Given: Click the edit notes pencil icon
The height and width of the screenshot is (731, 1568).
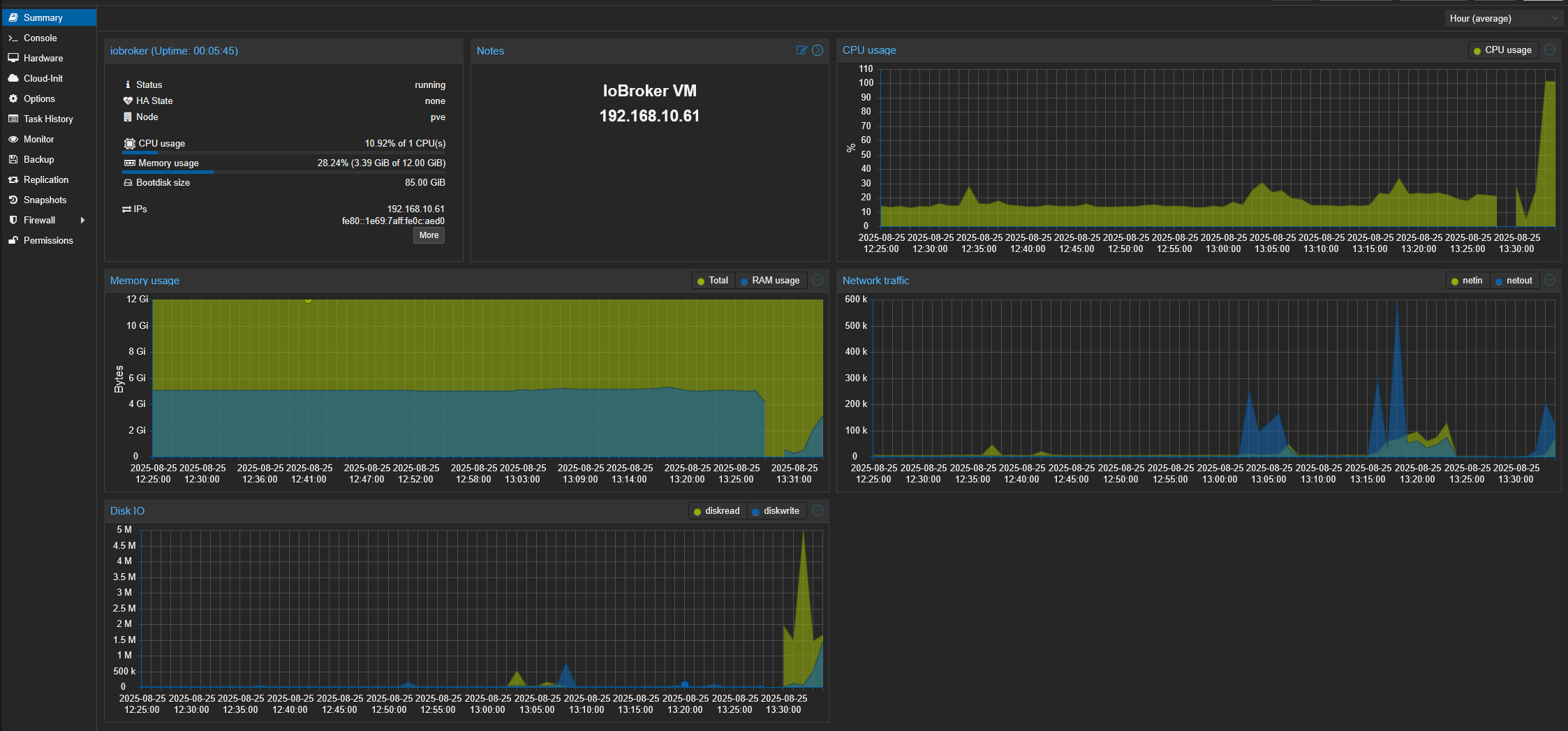Looking at the screenshot, I should click(801, 50).
